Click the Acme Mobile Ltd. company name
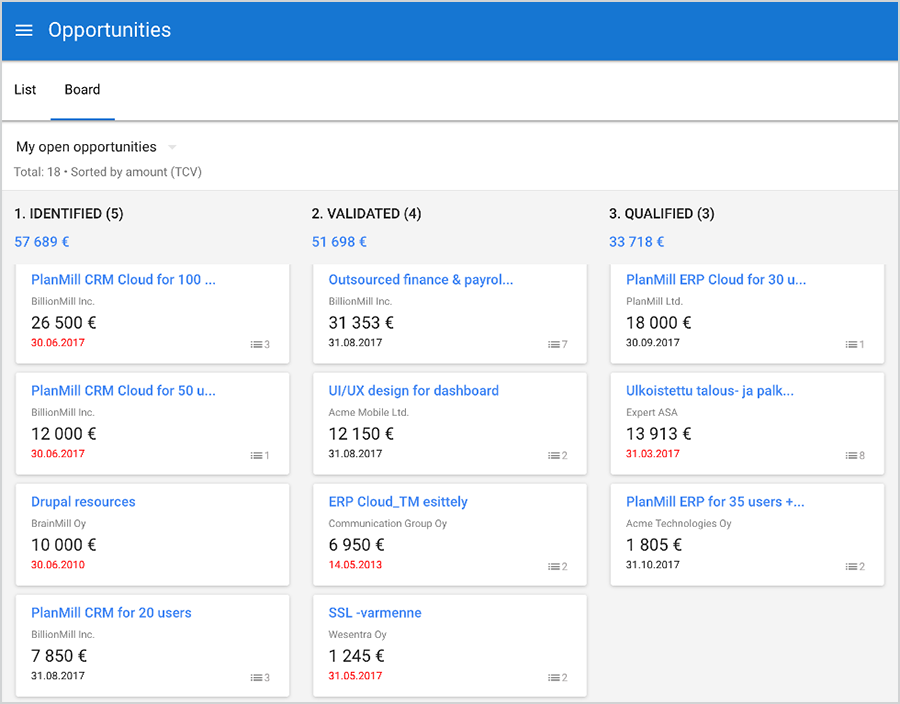900x704 pixels. [x=368, y=413]
